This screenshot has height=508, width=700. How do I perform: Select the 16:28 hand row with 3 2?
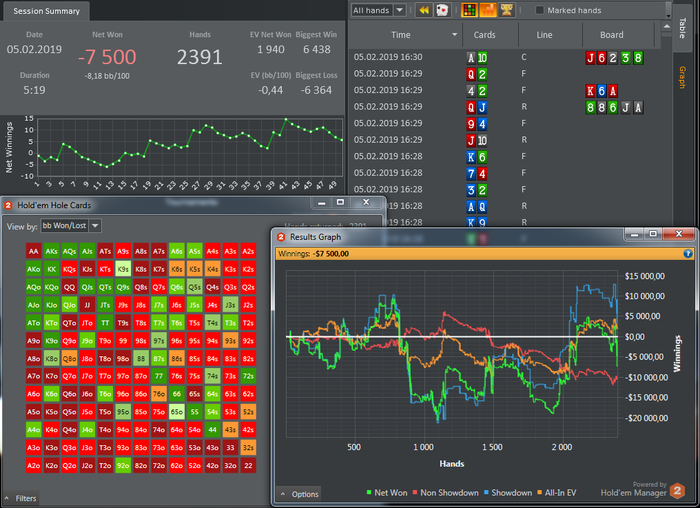[504, 189]
